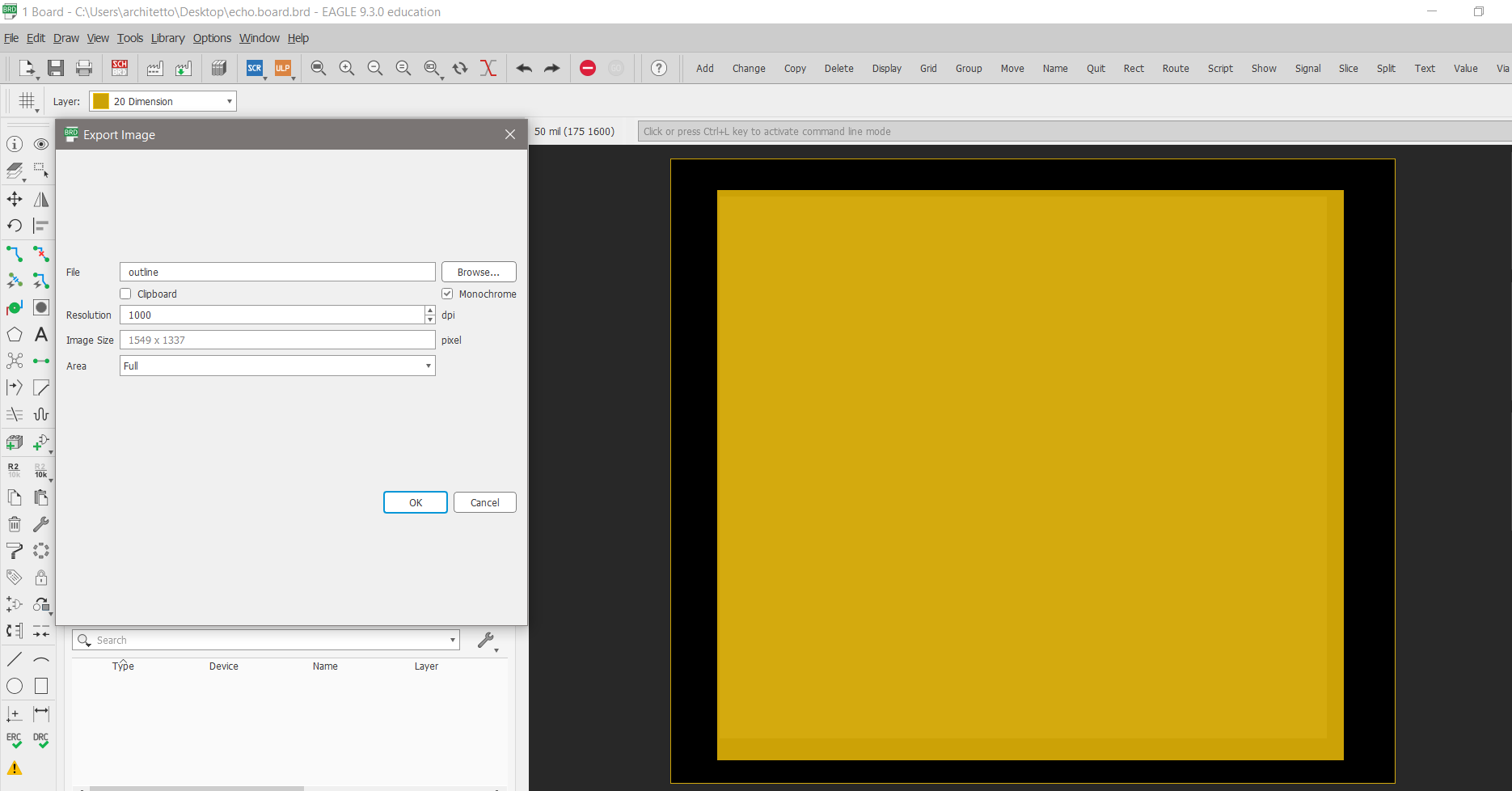Cancel the Export Image dialog
Screen dimensions: 1512x791
point(485,502)
